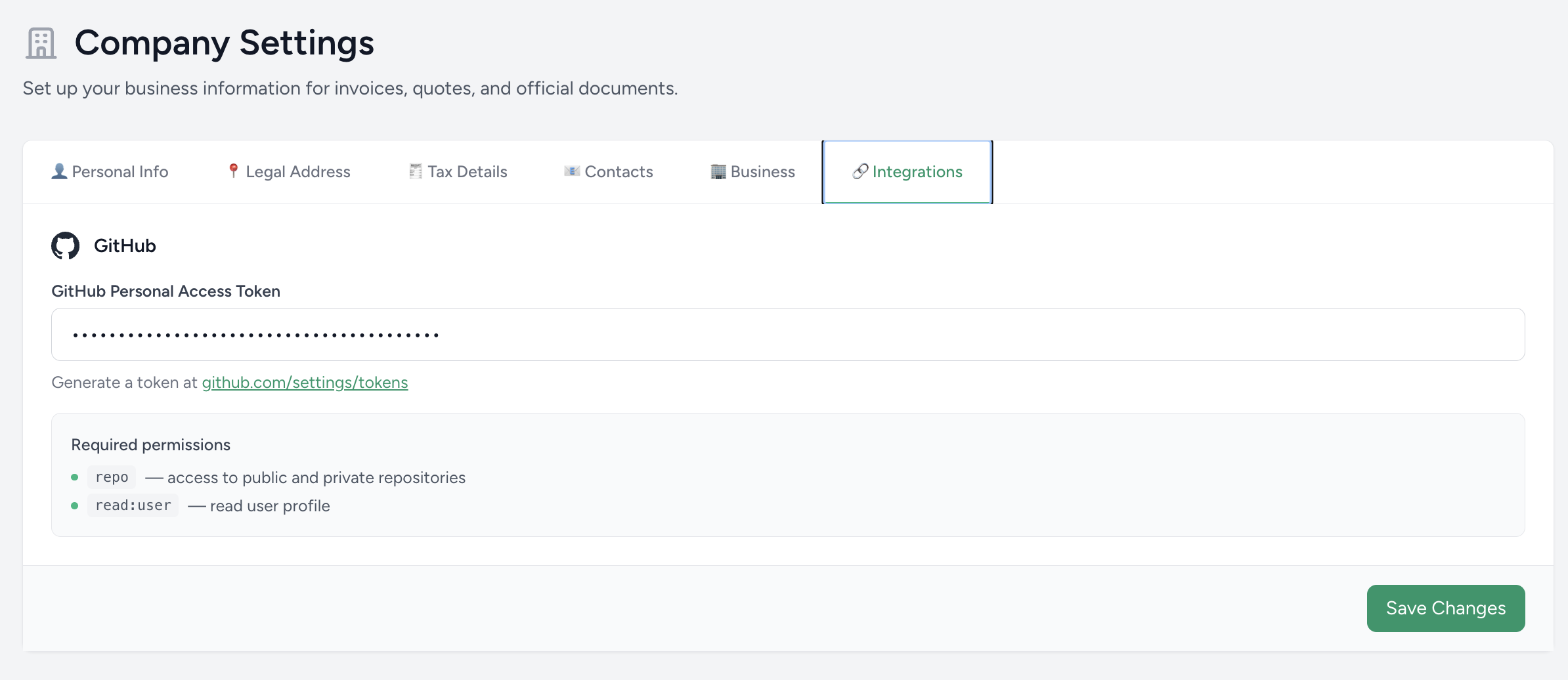Click the red pin icon on Legal Address tab
This screenshot has width=1568, height=680.
tap(232, 171)
